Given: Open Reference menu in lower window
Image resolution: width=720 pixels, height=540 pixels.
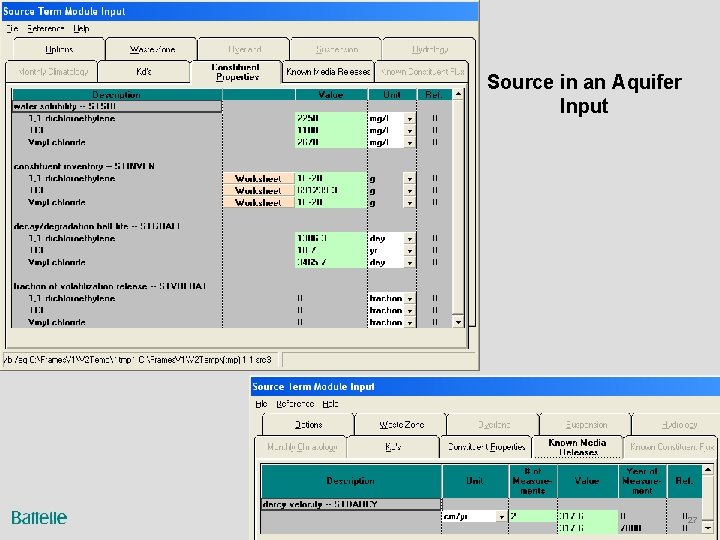Looking at the screenshot, I should pos(295,404).
